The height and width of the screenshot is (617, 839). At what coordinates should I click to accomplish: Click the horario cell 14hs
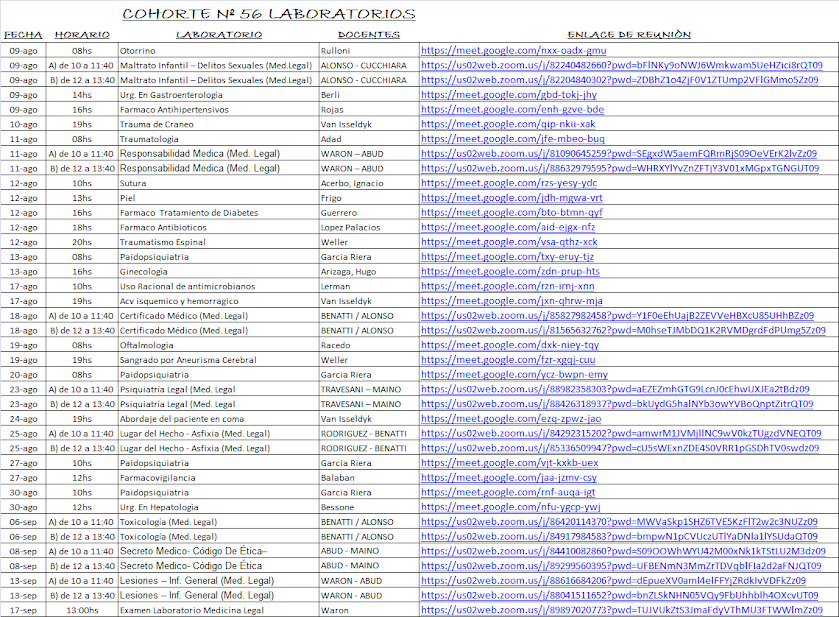coord(82,95)
